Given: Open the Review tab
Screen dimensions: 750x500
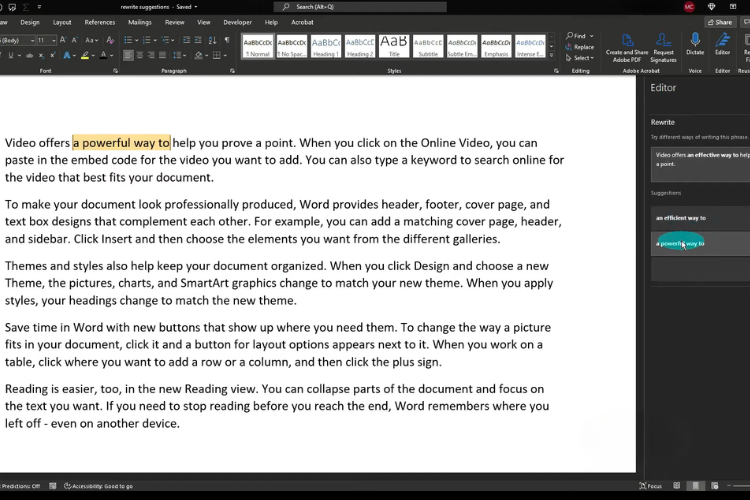Looking at the screenshot, I should tap(175, 22).
